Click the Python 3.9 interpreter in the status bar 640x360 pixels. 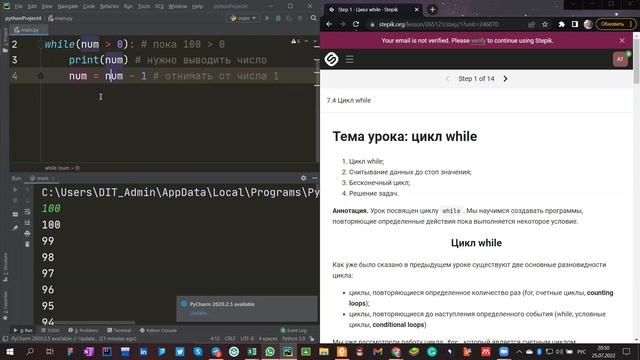tap(293, 338)
